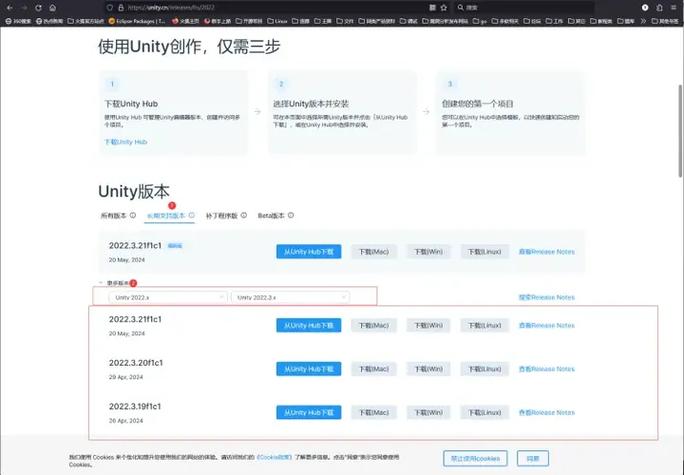
Task: Click info icon next to 补丁程序版 tab
Action: pyautogui.click(x=244, y=215)
